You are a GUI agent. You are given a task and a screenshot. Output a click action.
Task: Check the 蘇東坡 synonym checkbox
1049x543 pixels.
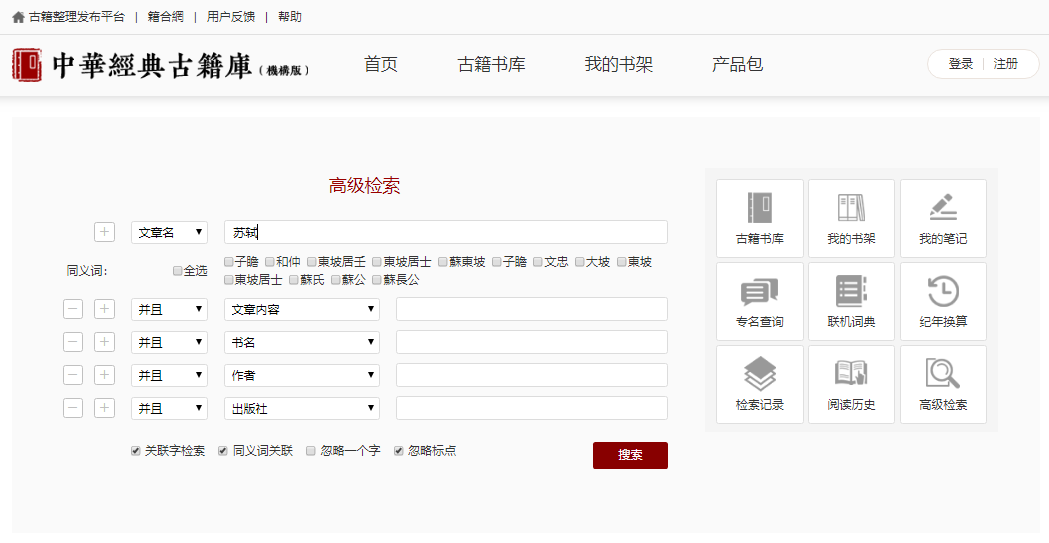click(x=443, y=262)
